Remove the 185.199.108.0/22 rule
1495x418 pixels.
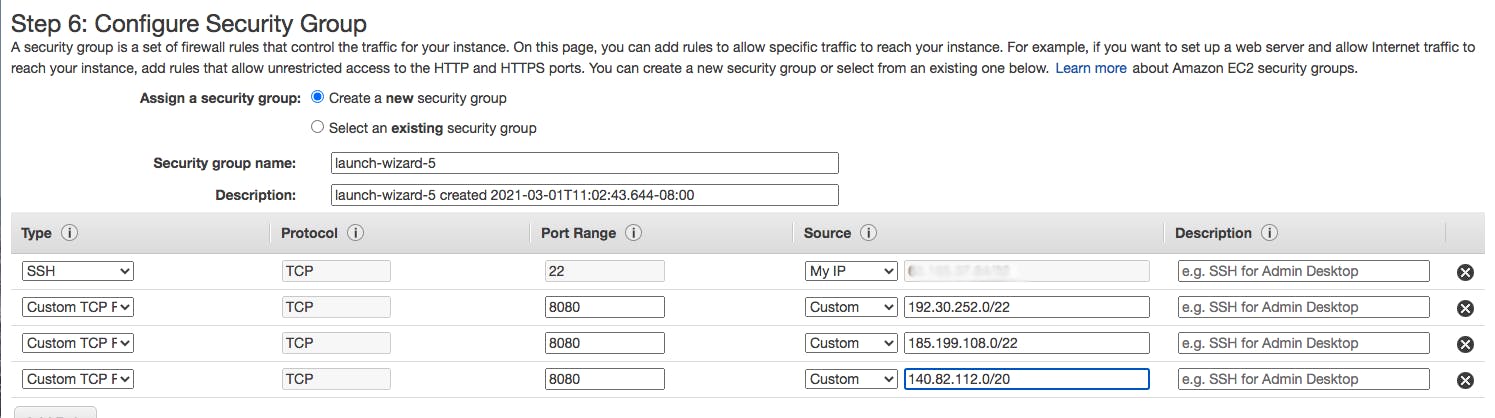pos(1465,344)
